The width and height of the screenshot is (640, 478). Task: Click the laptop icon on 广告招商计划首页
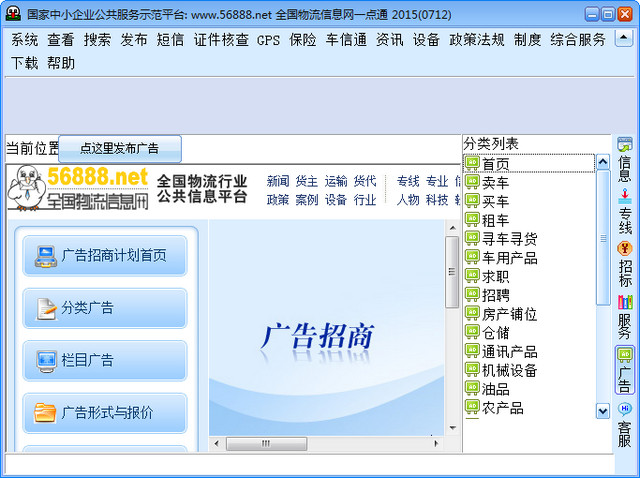(x=46, y=256)
